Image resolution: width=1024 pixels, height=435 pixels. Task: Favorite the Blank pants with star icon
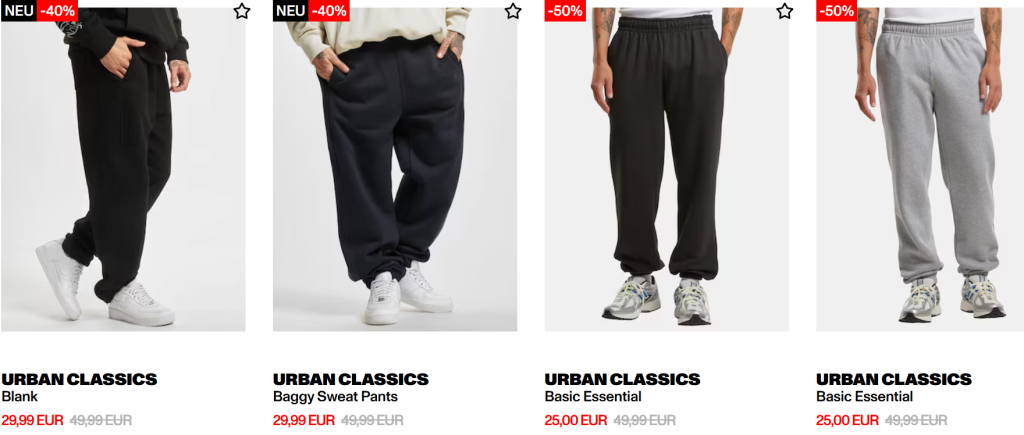pos(242,10)
